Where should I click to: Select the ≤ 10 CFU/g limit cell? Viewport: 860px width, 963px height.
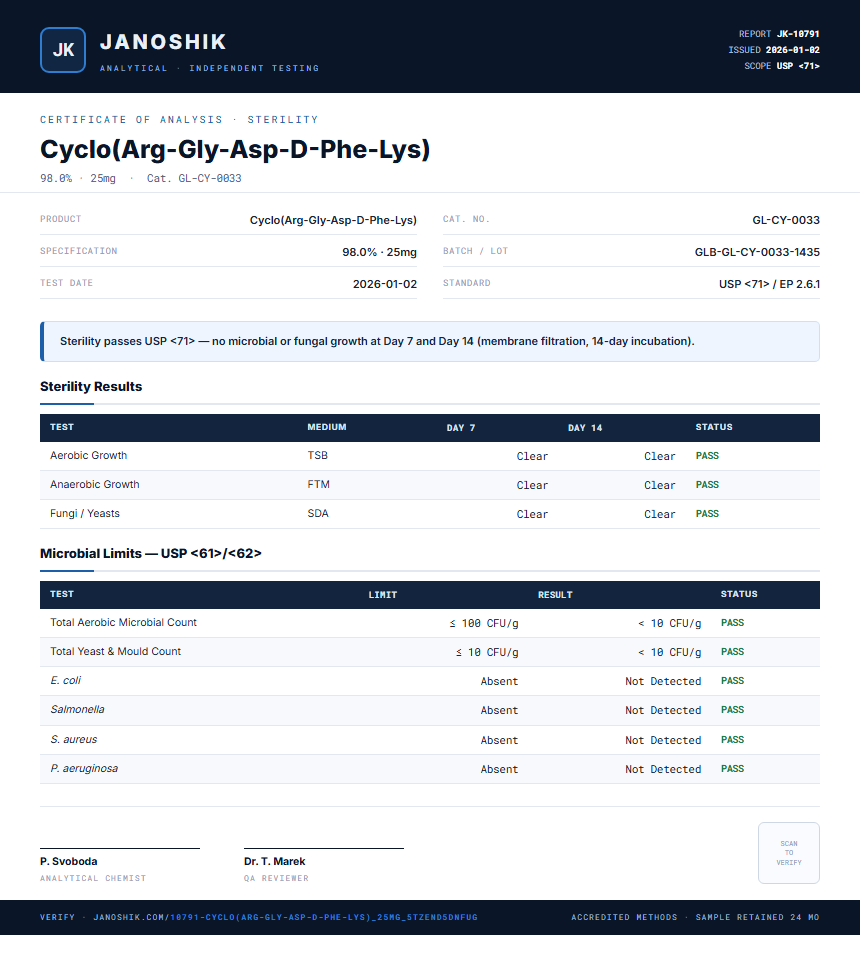[487, 652]
